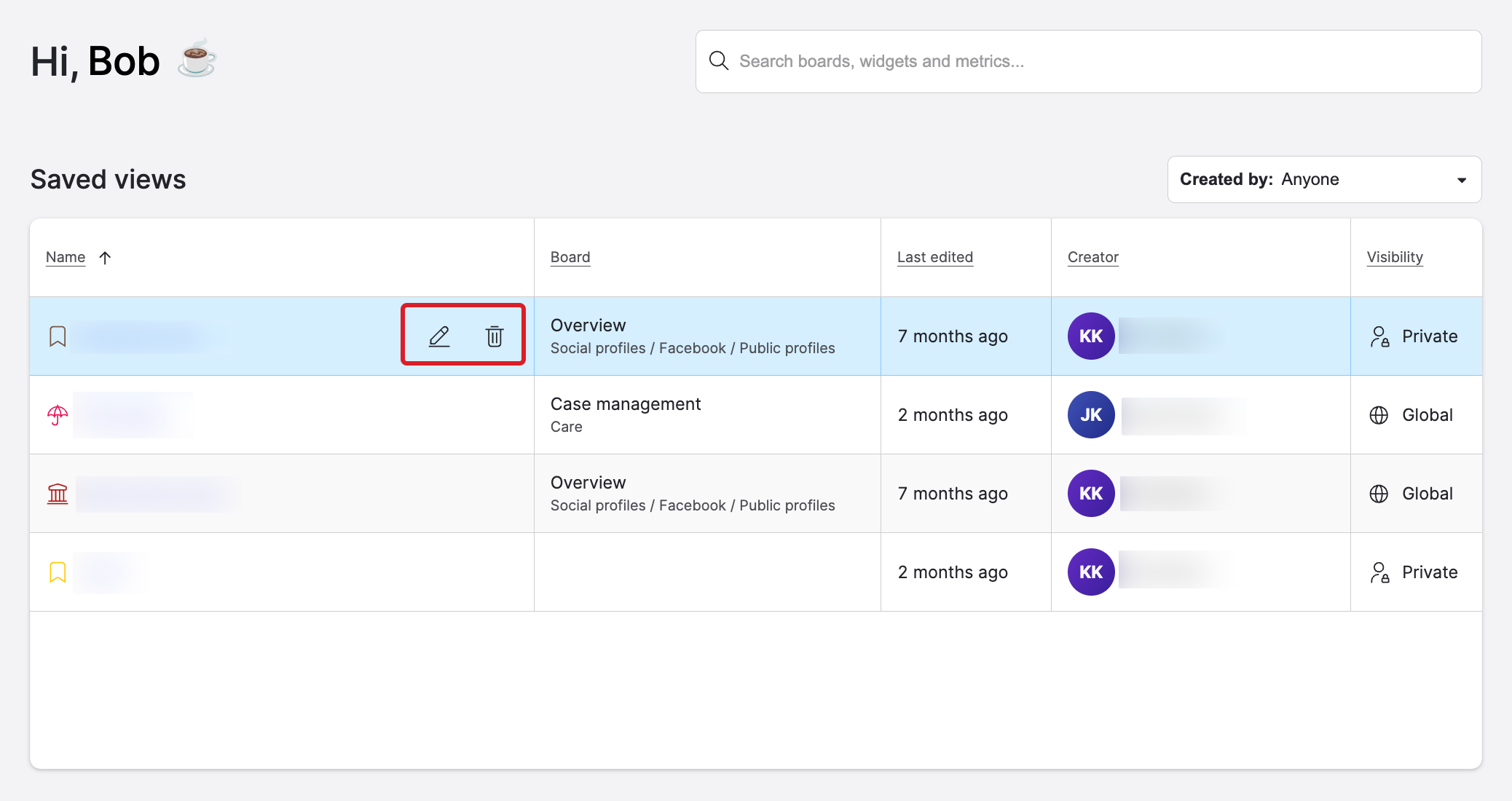Click the Private person-lock icon in first row

[x=1379, y=336]
